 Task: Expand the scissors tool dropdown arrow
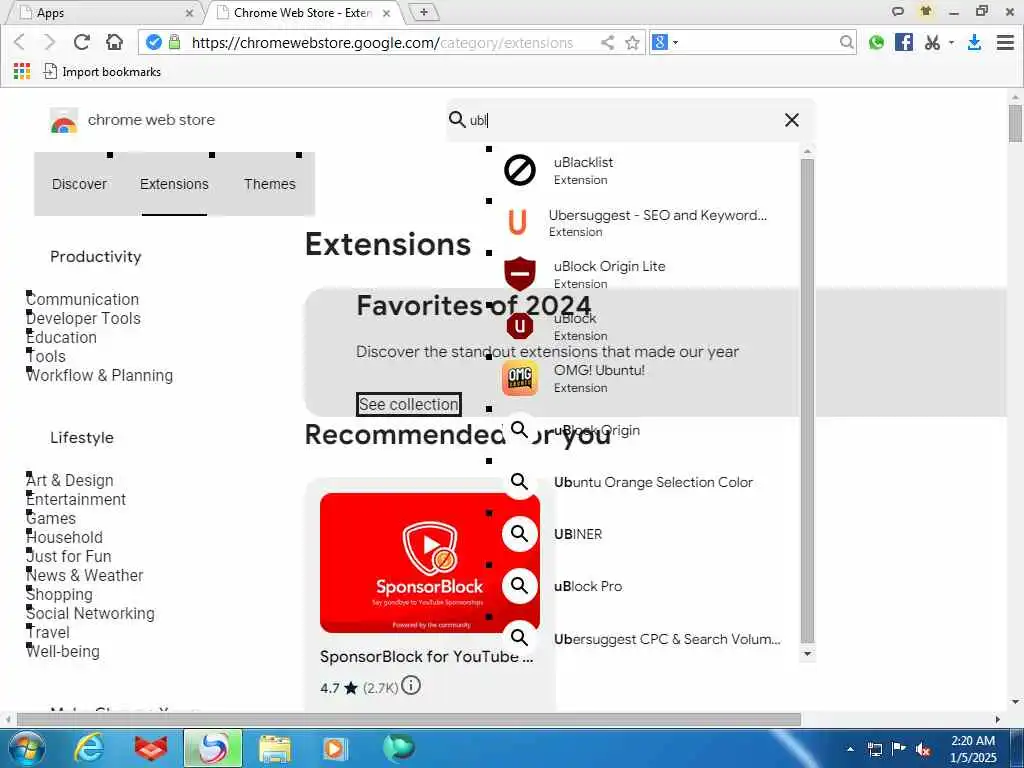952,42
